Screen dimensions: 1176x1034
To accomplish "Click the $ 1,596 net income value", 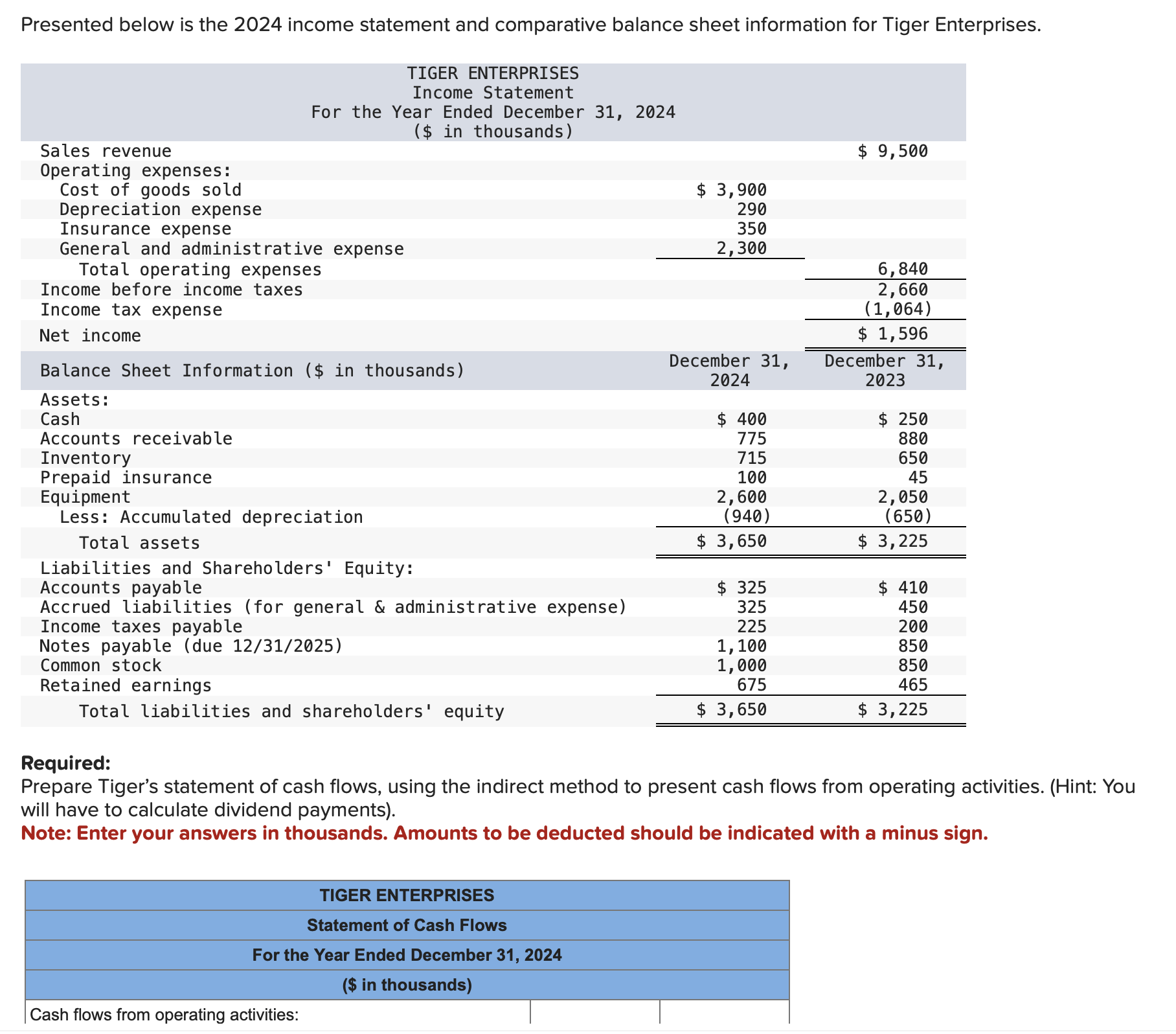I will coord(892,334).
